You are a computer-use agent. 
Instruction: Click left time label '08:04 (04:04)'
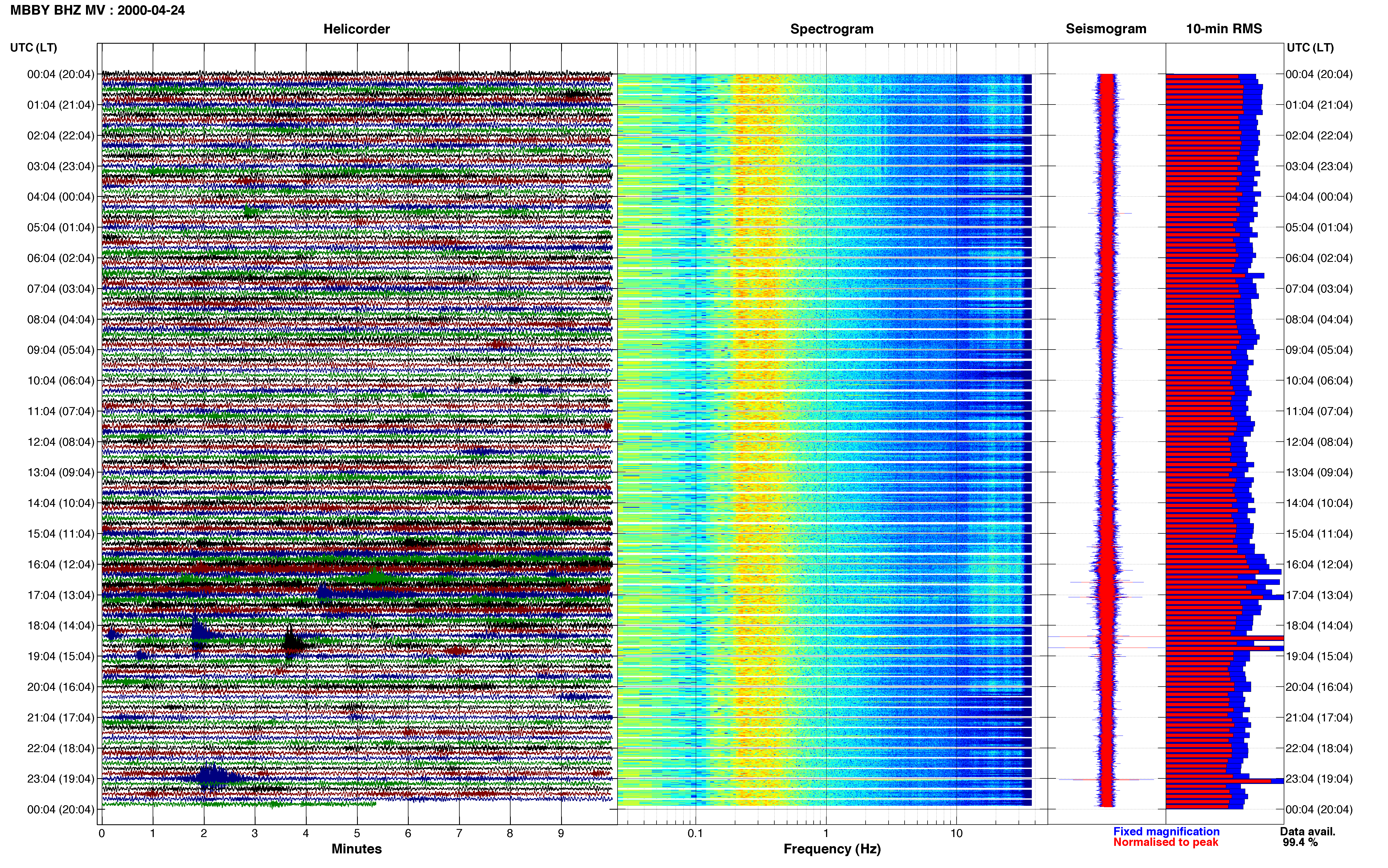point(61,319)
